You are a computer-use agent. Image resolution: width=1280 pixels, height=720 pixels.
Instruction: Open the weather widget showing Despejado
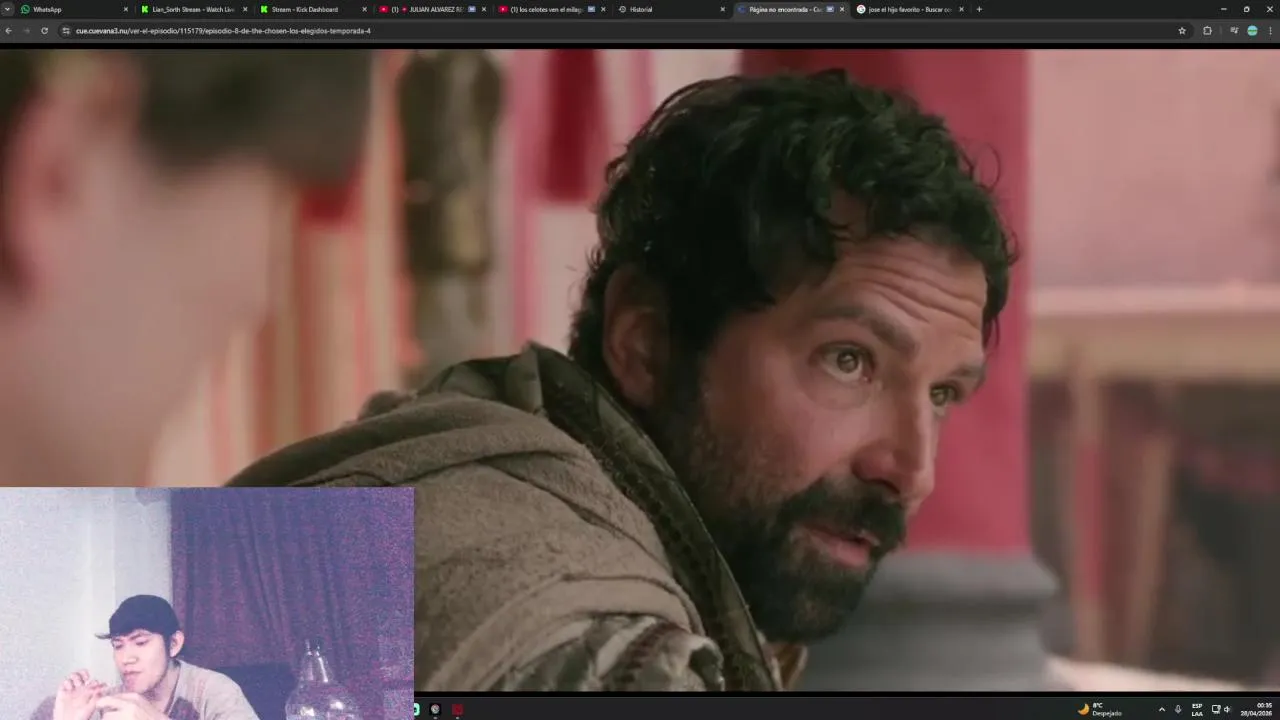(1100, 709)
